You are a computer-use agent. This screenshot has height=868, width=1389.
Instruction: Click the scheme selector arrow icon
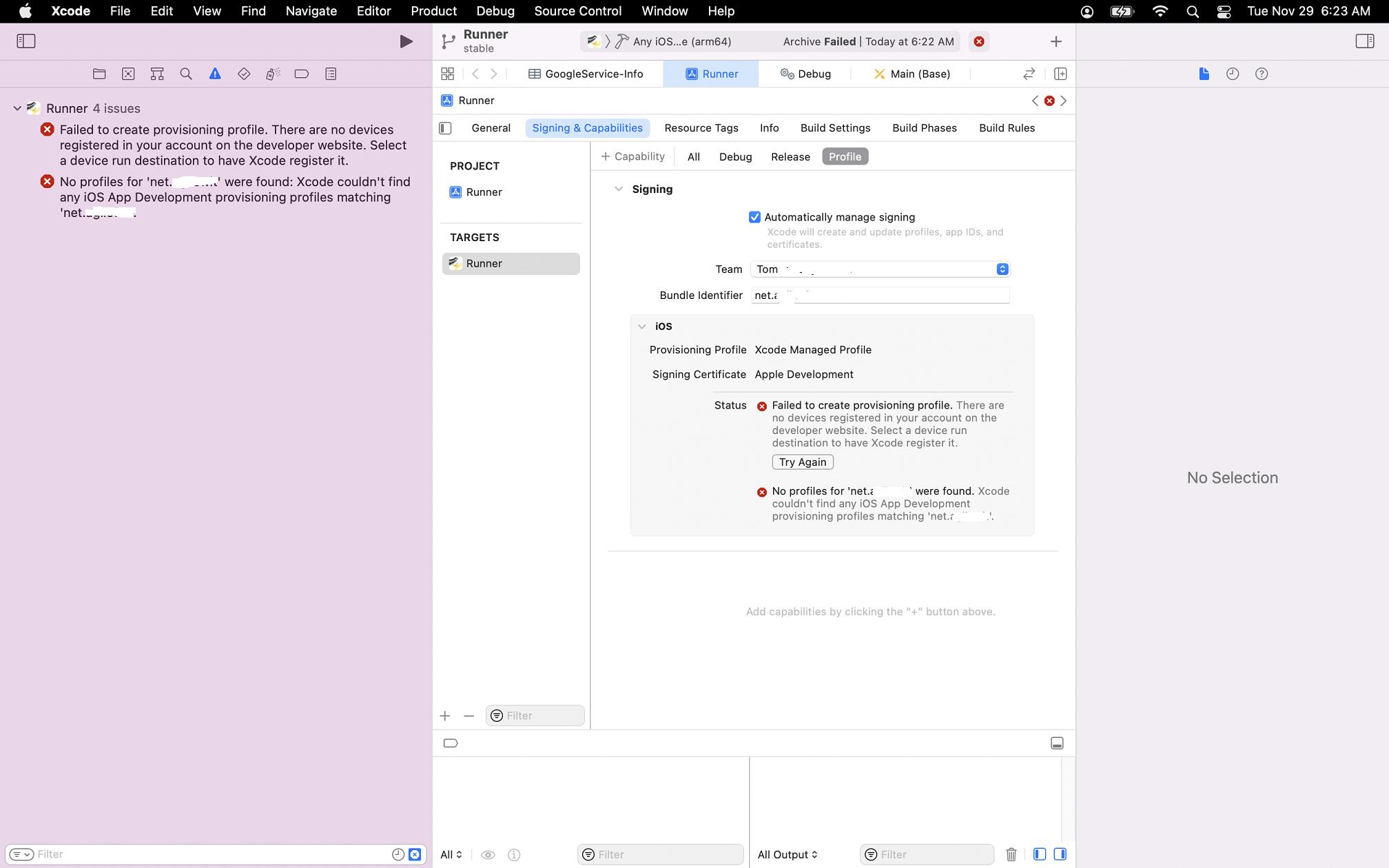[605, 41]
